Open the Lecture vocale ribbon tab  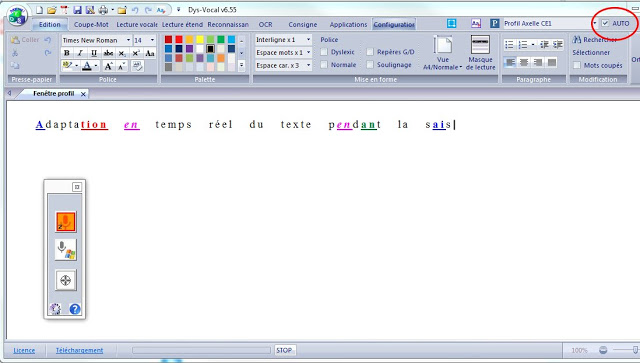coord(137,24)
